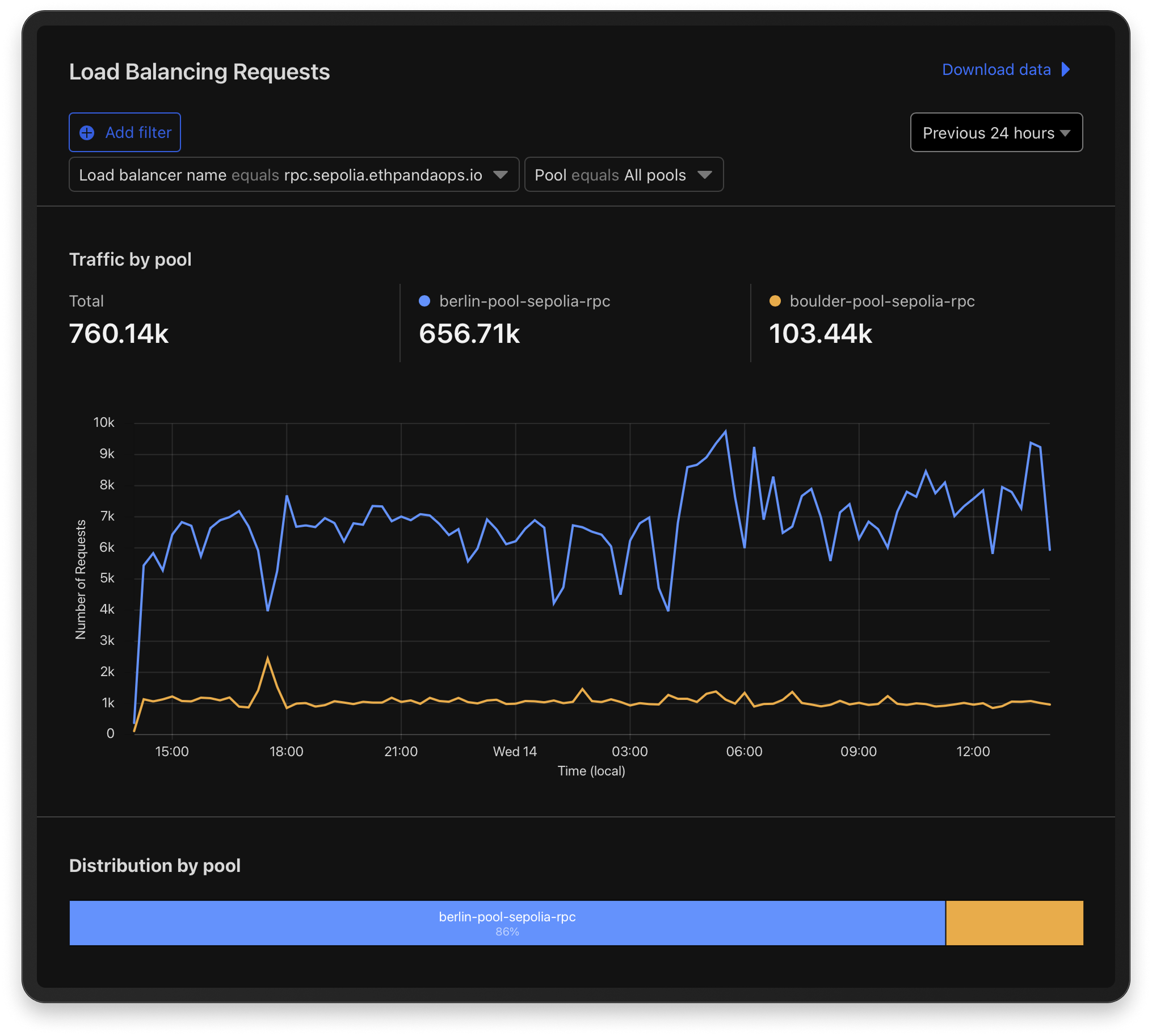The height and width of the screenshot is (1036, 1152).
Task: Open the load balancer name filter dropdown
Action: point(294,175)
